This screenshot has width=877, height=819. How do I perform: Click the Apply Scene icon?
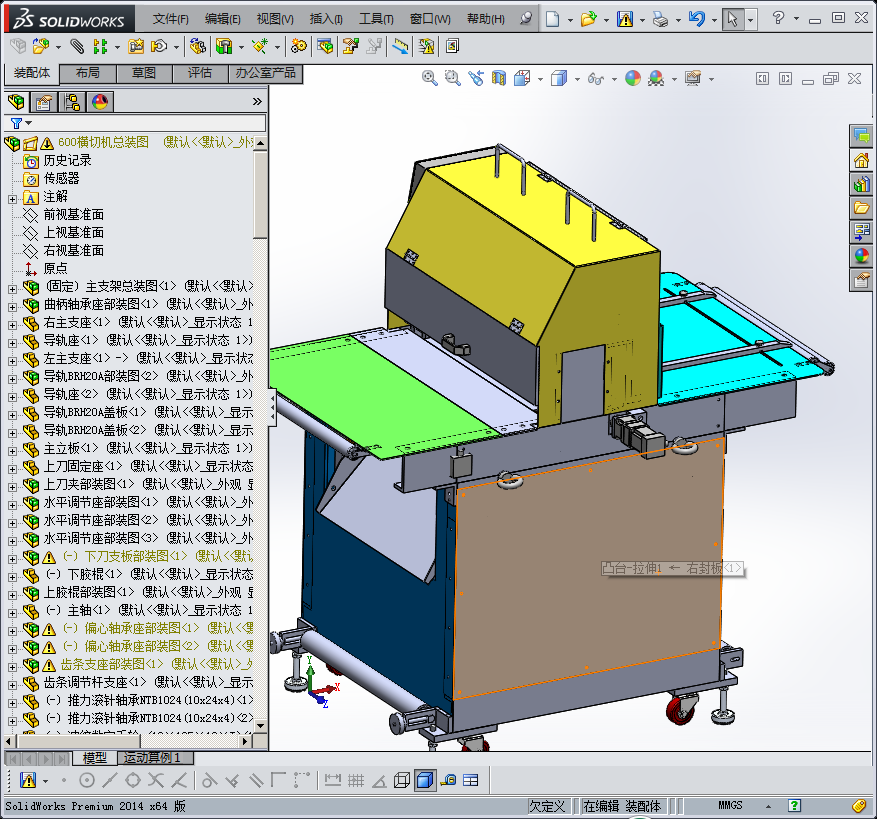pos(656,78)
